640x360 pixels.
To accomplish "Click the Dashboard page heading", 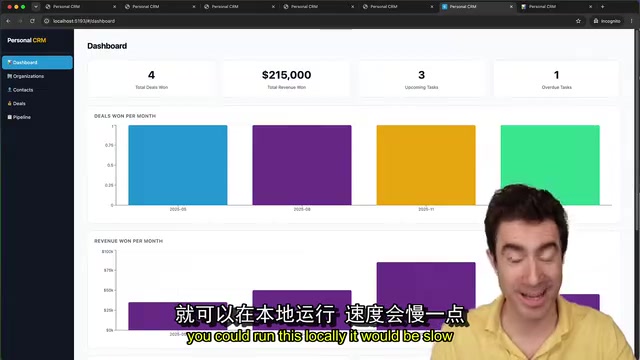I will (107, 46).
